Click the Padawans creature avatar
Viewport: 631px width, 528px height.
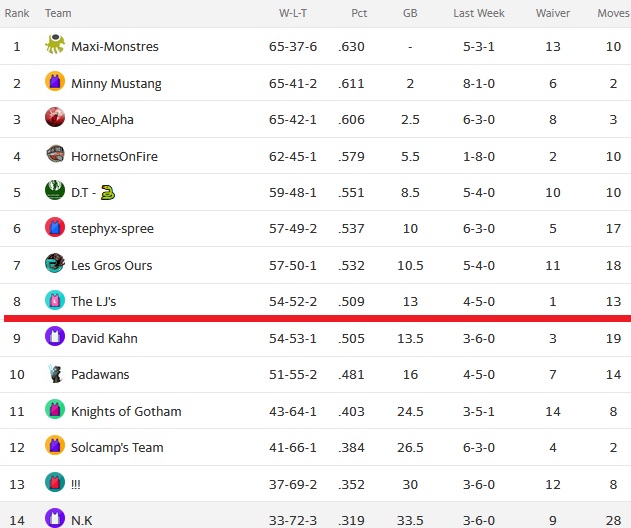(55, 373)
